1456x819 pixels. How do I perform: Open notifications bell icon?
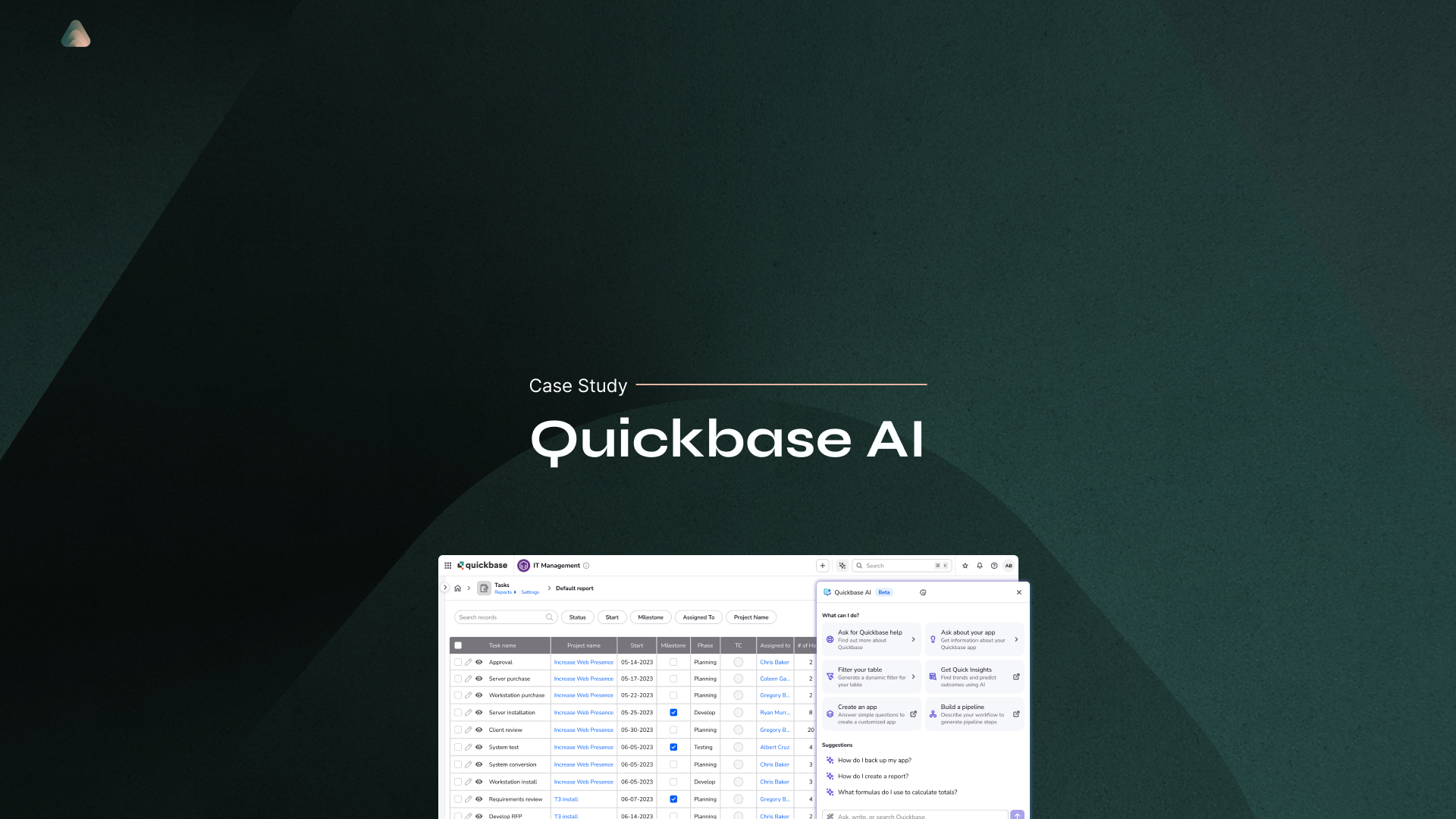[x=980, y=566]
